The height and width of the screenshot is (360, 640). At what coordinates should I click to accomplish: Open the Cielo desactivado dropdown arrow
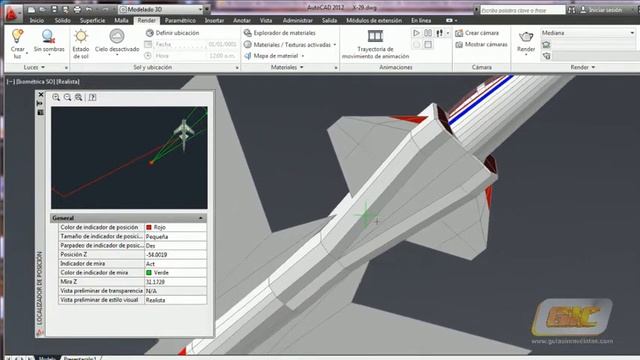click(117, 55)
